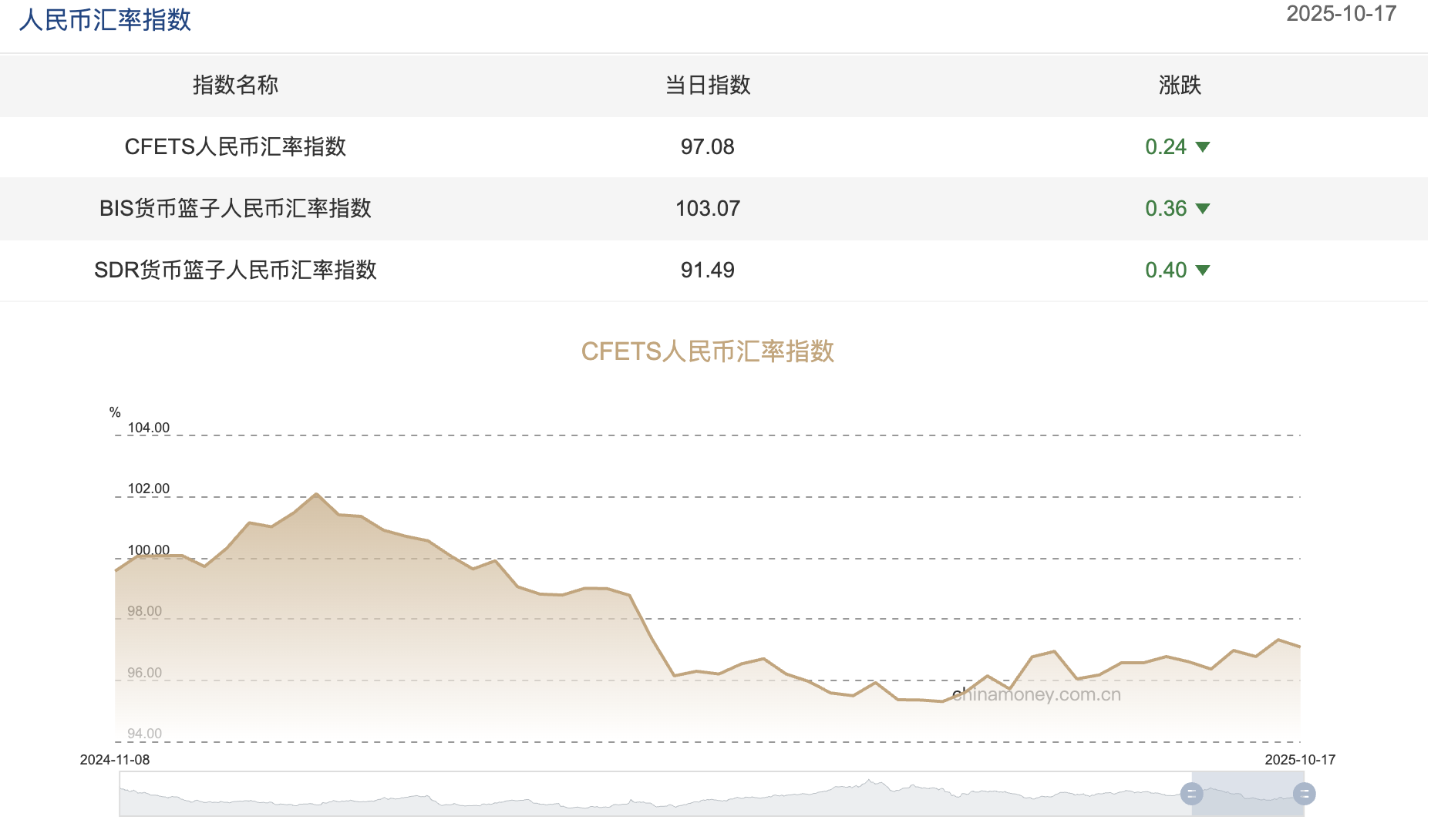Click the 指数名称 column header
Image resolution: width=1431 pixels, height=840 pixels.
(237, 86)
